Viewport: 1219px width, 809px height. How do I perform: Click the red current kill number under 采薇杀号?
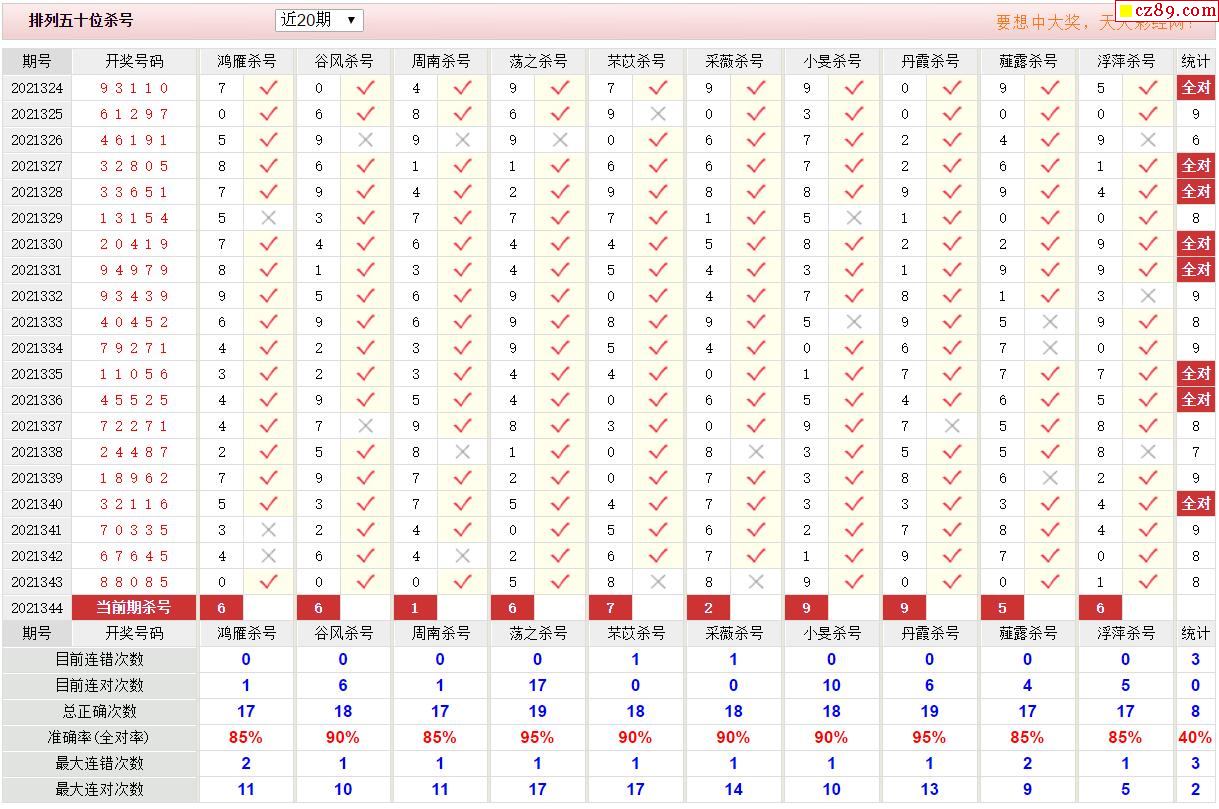[708, 608]
